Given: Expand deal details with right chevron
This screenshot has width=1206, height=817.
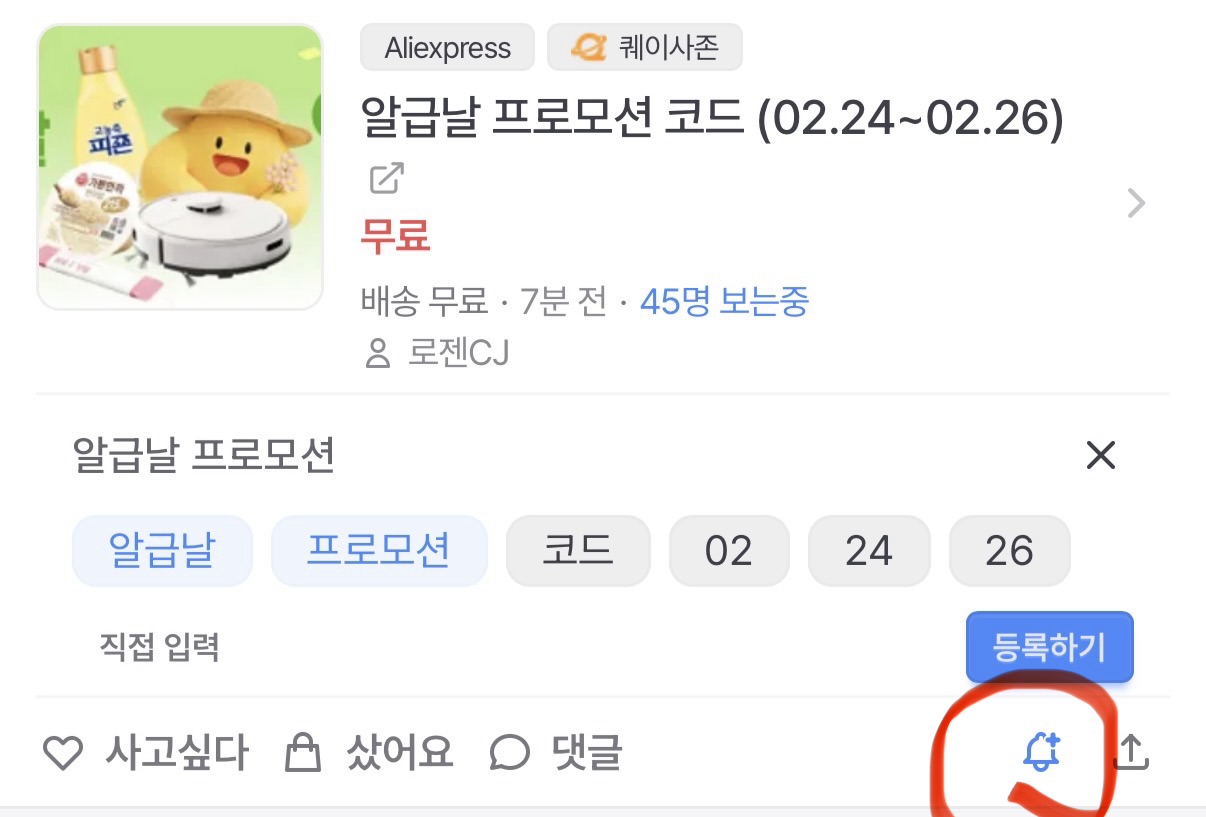Looking at the screenshot, I should (x=1136, y=204).
